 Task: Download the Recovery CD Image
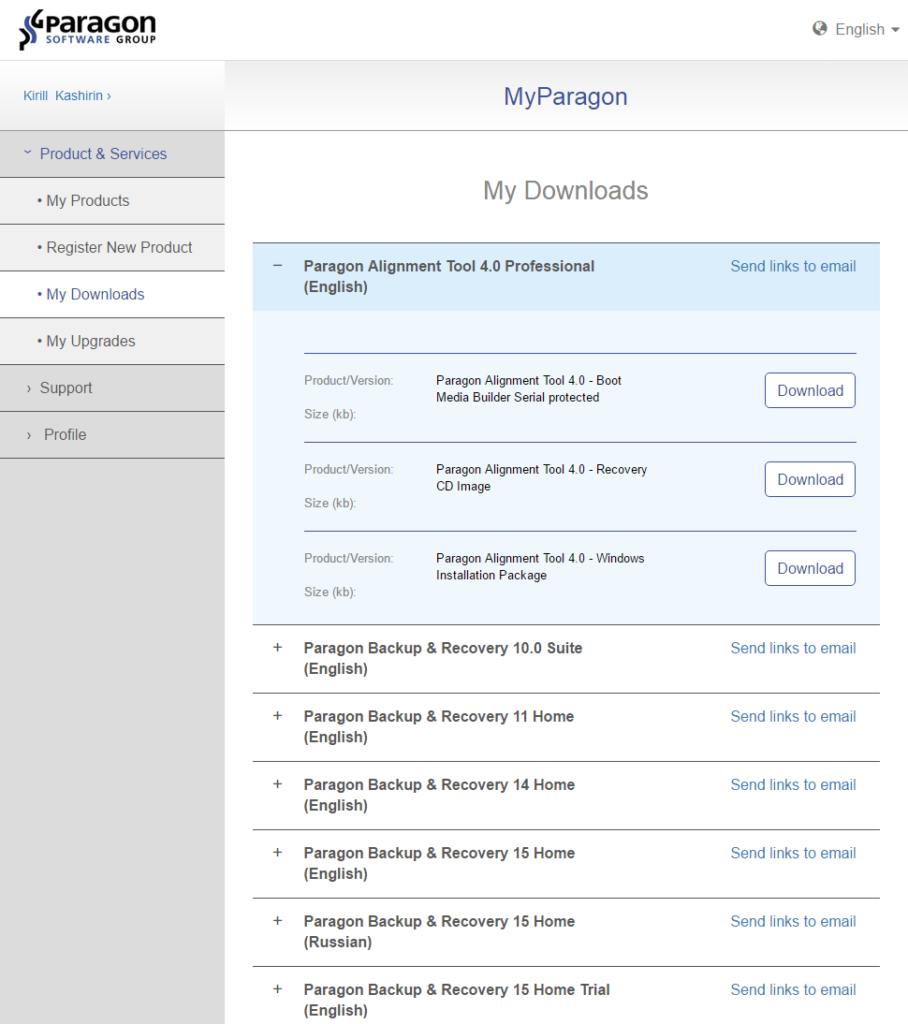tap(810, 479)
